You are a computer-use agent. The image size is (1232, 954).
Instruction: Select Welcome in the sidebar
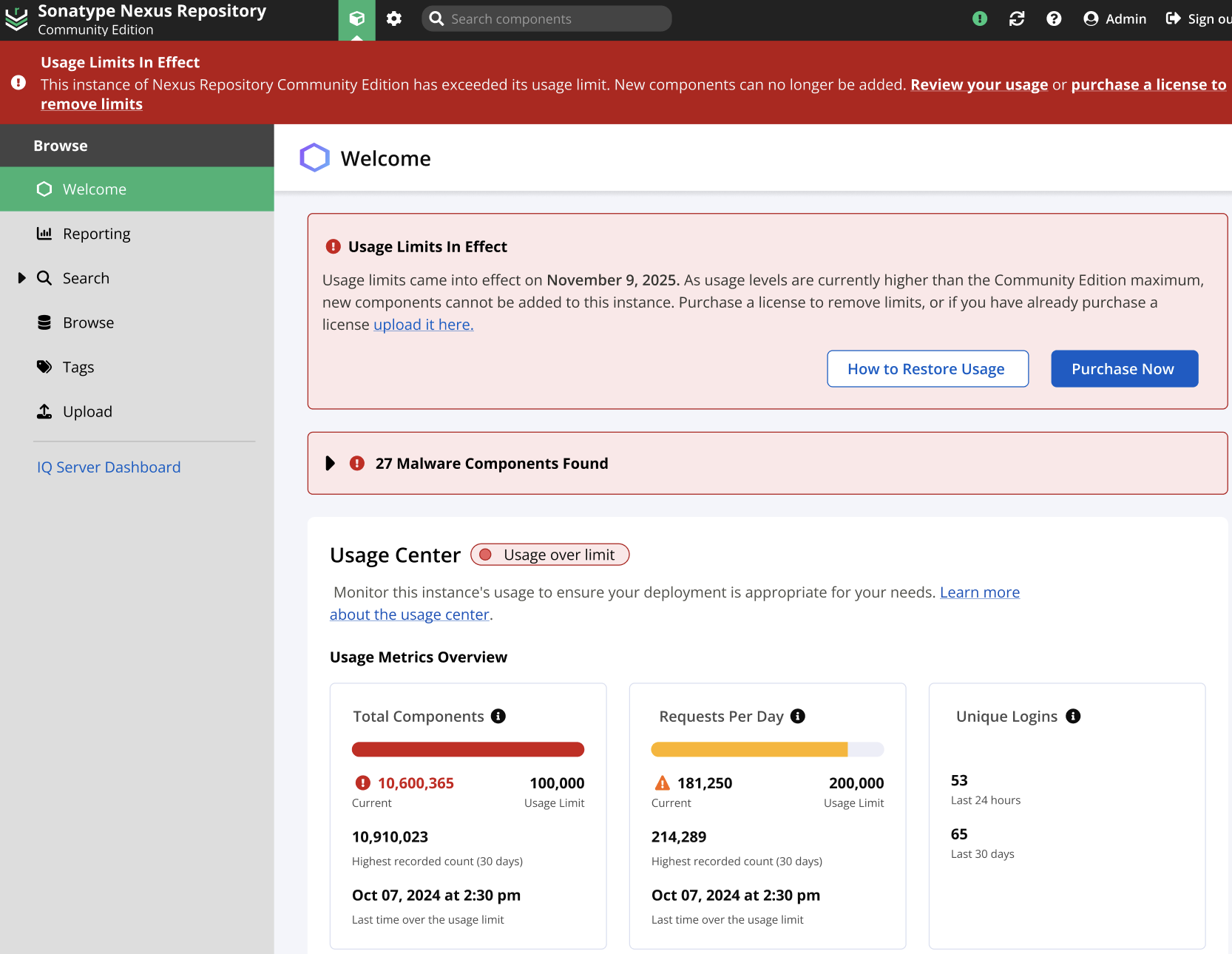tap(137, 189)
